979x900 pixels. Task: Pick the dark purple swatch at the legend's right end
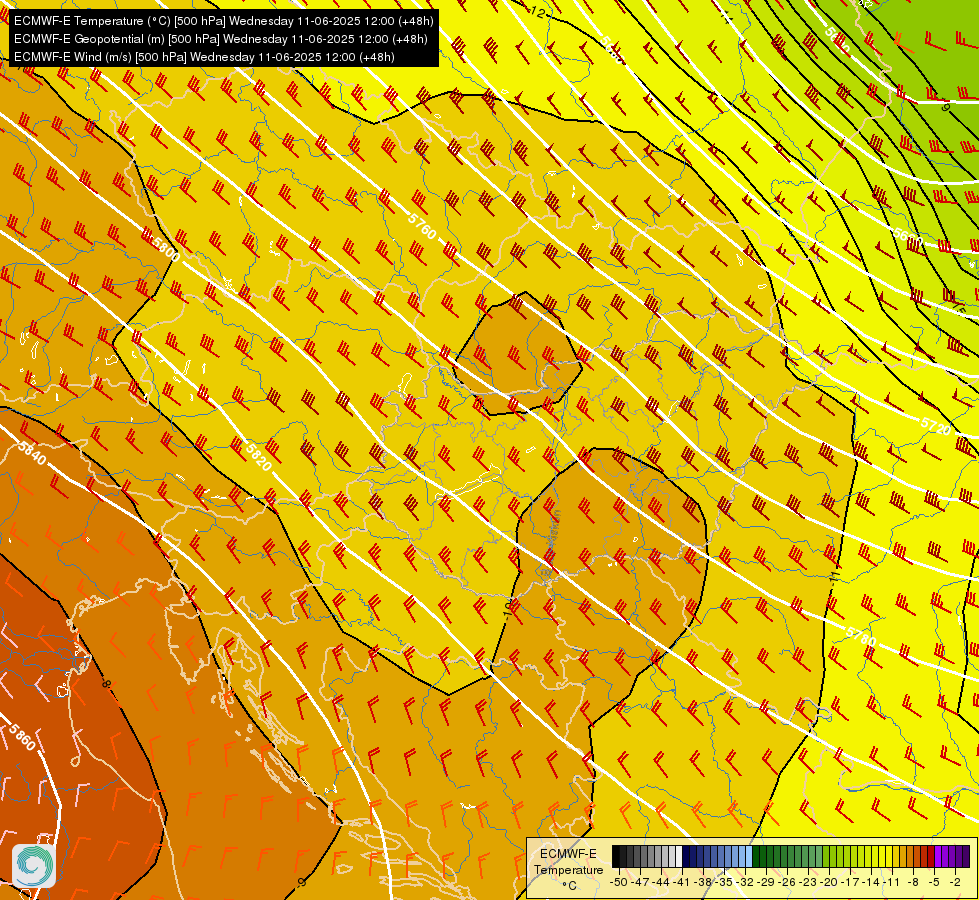(x=966, y=856)
